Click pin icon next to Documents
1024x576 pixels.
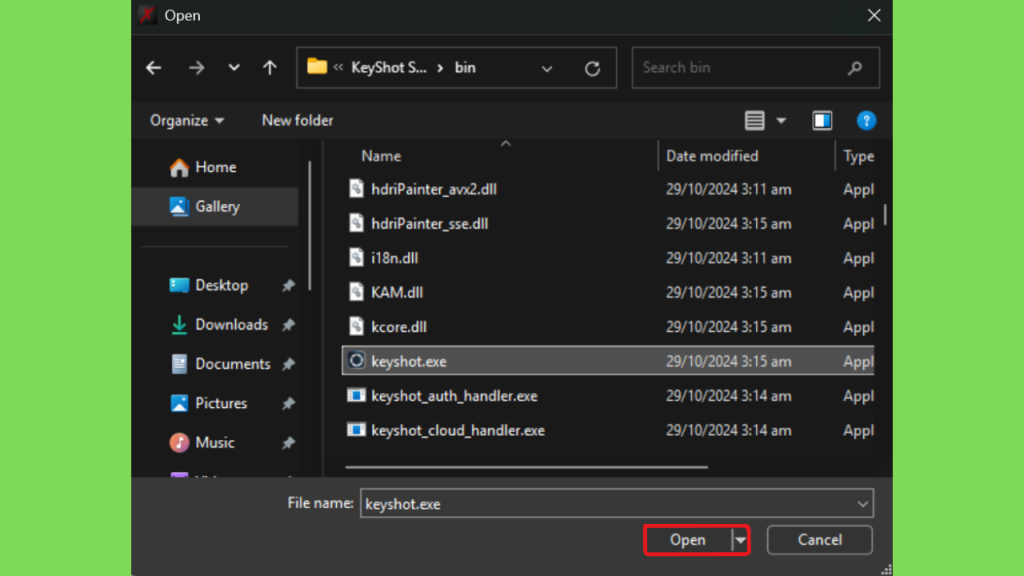288,364
